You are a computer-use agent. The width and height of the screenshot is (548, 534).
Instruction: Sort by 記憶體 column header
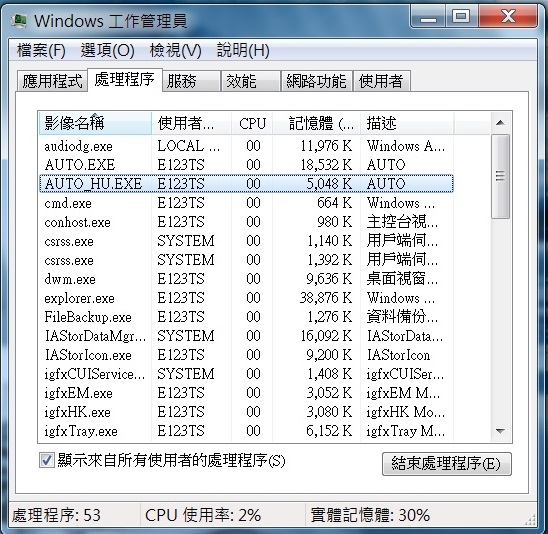(316, 123)
